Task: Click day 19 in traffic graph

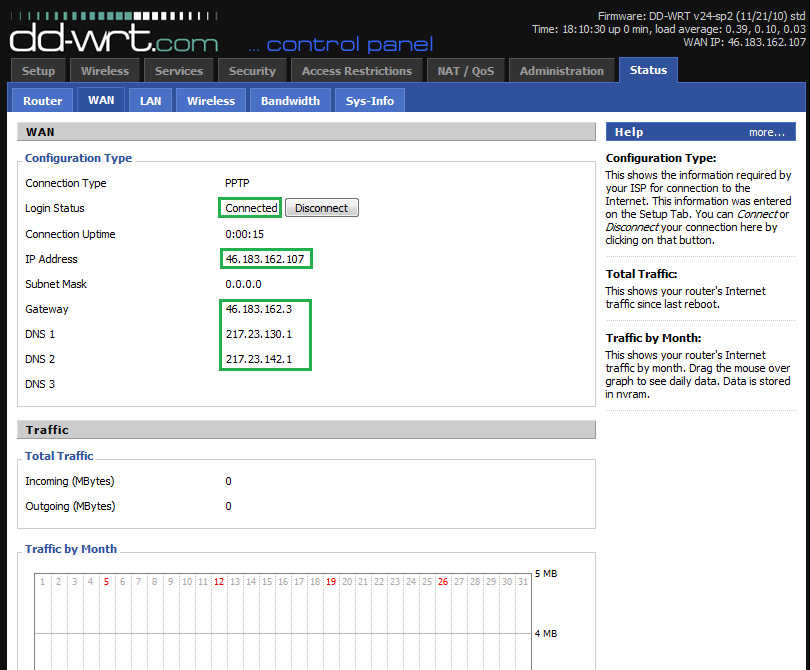Action: tap(331, 582)
